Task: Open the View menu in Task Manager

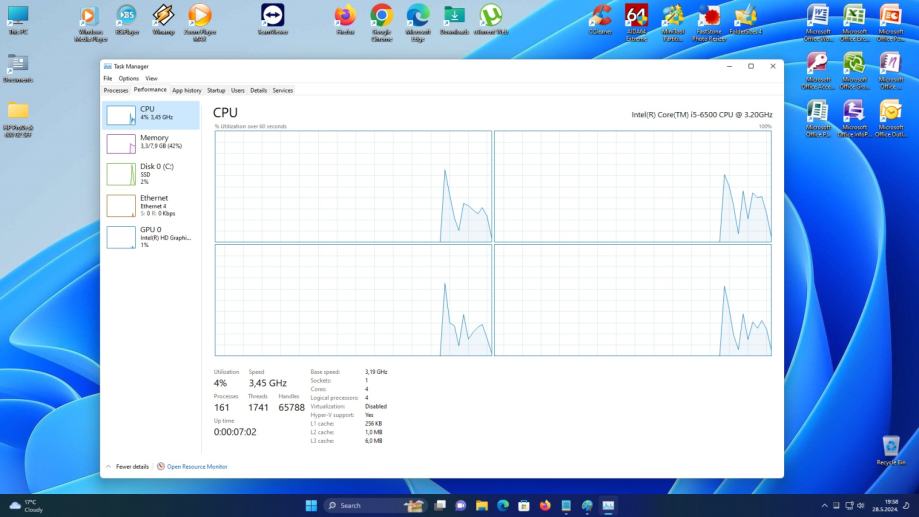Action: point(151,79)
